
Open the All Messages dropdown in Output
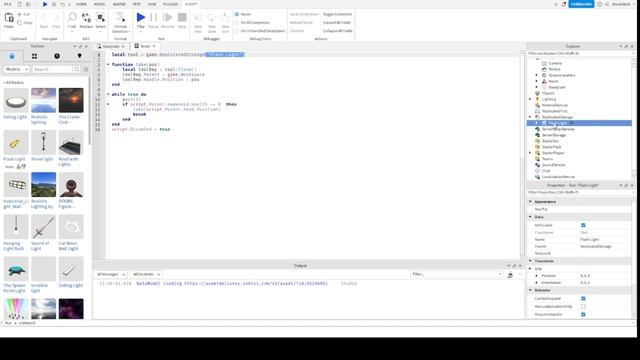click(x=111, y=274)
